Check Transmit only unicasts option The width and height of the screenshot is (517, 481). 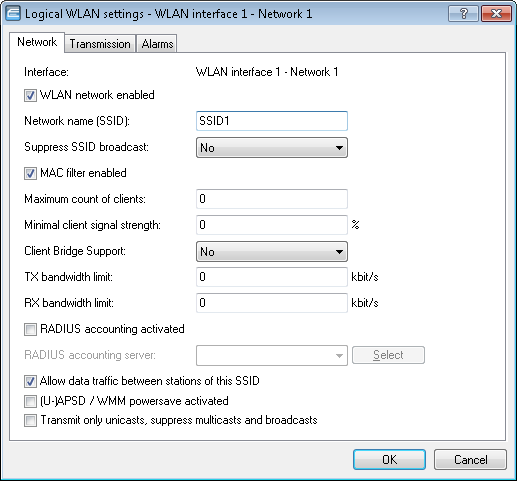click(30, 421)
